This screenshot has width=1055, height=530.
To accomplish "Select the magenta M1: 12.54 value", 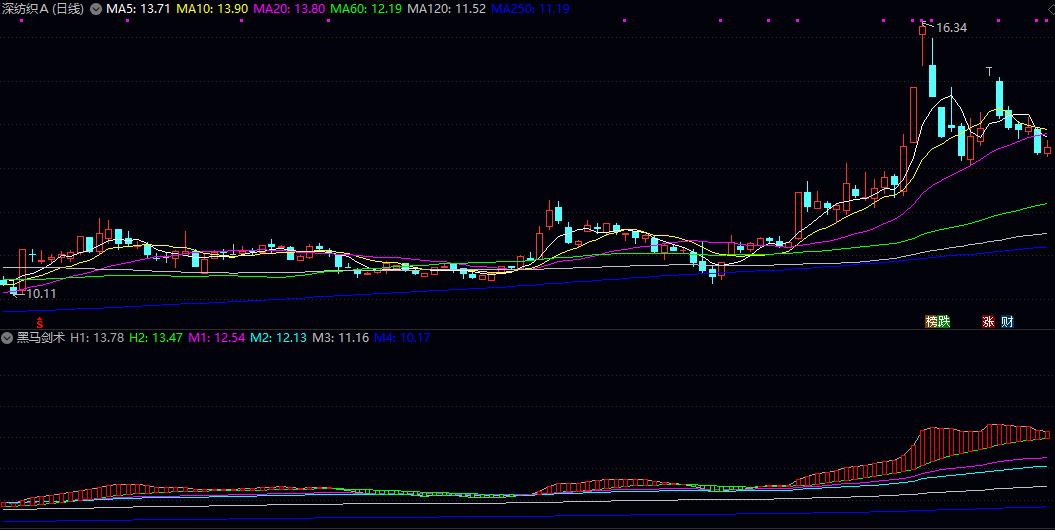I will [x=217, y=337].
